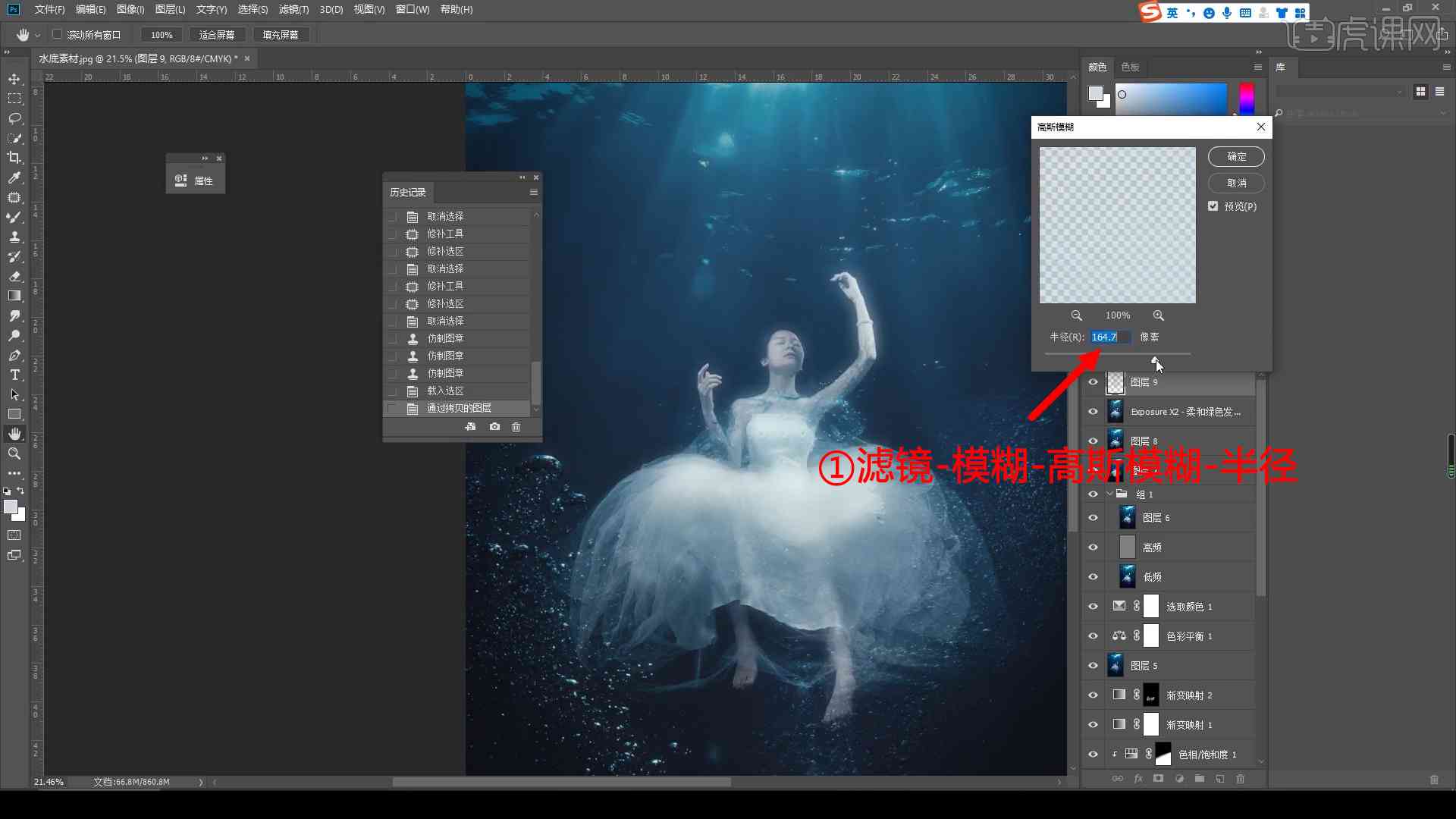The image size is (1456, 819).
Task: Toggle visibility of 低频 layer
Action: 1093,576
